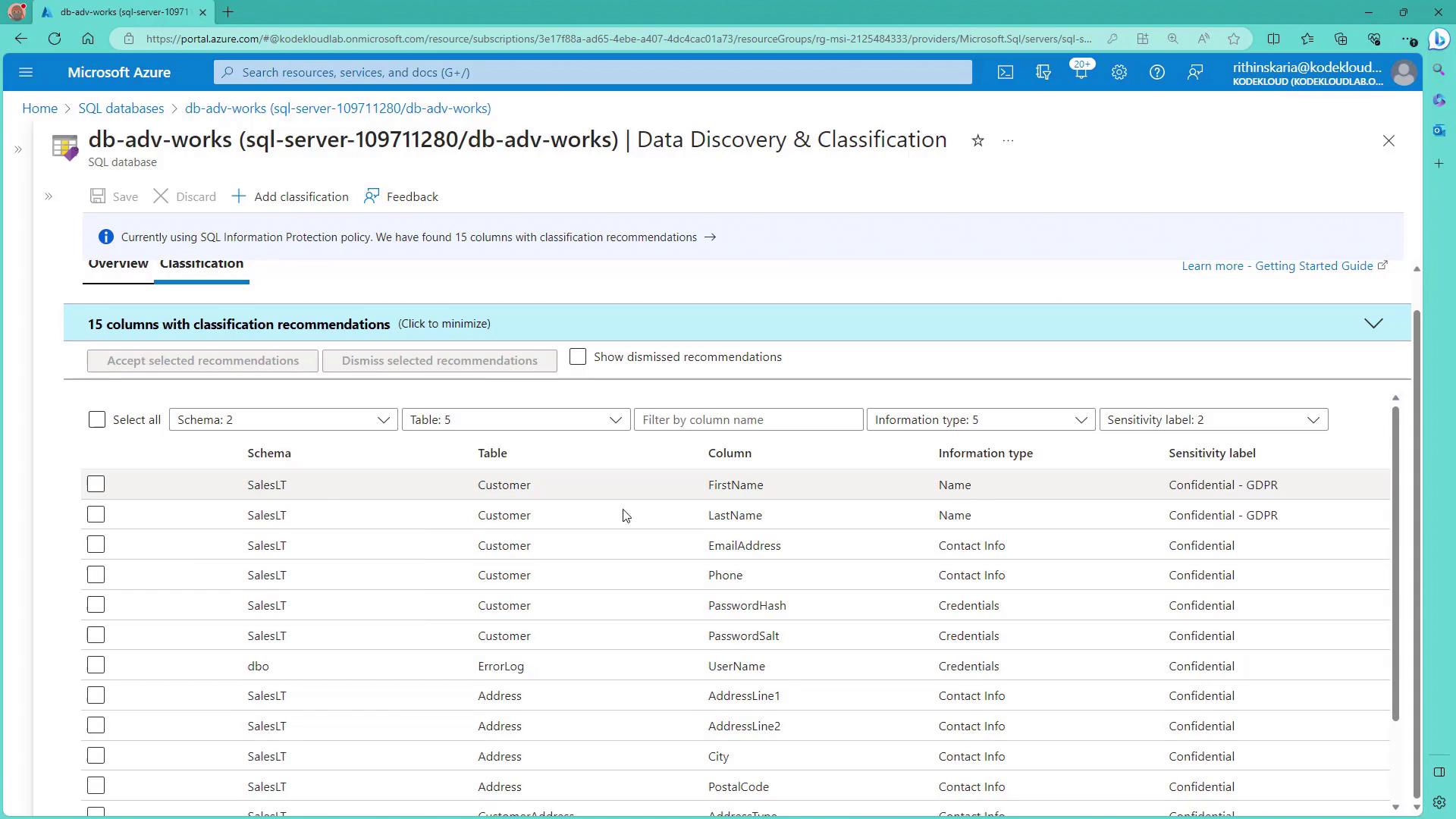Click the Filter by column name field
Screen dimensions: 1456x819
click(748, 419)
